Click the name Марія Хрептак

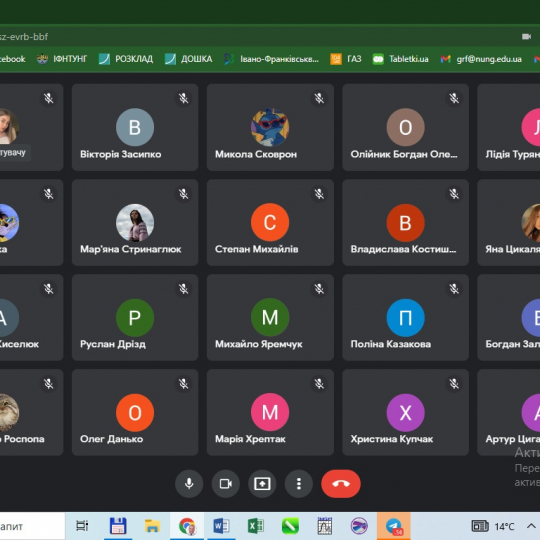click(x=250, y=439)
